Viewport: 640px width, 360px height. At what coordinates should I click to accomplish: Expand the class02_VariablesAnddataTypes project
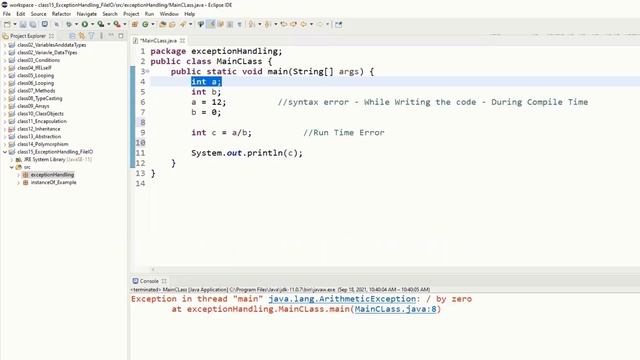[5, 45]
